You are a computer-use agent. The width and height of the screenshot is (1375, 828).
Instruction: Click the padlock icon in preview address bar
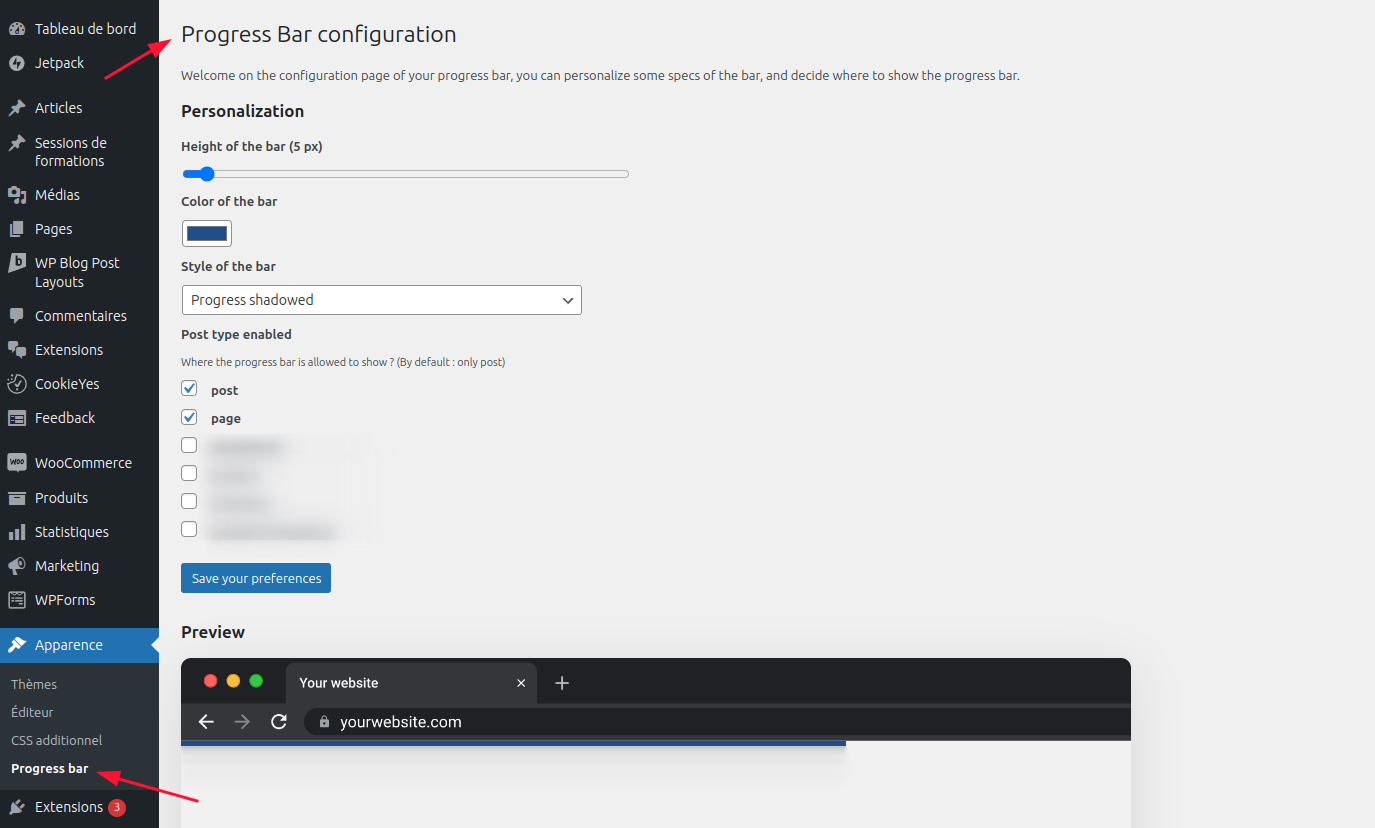click(324, 722)
